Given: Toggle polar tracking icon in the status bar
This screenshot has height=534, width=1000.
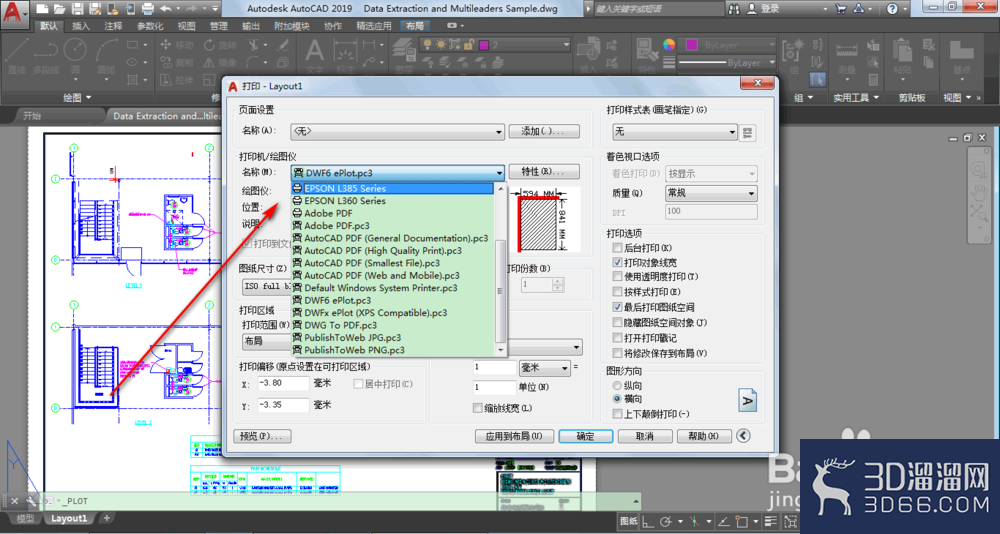Looking at the screenshot, I should coord(665,521).
